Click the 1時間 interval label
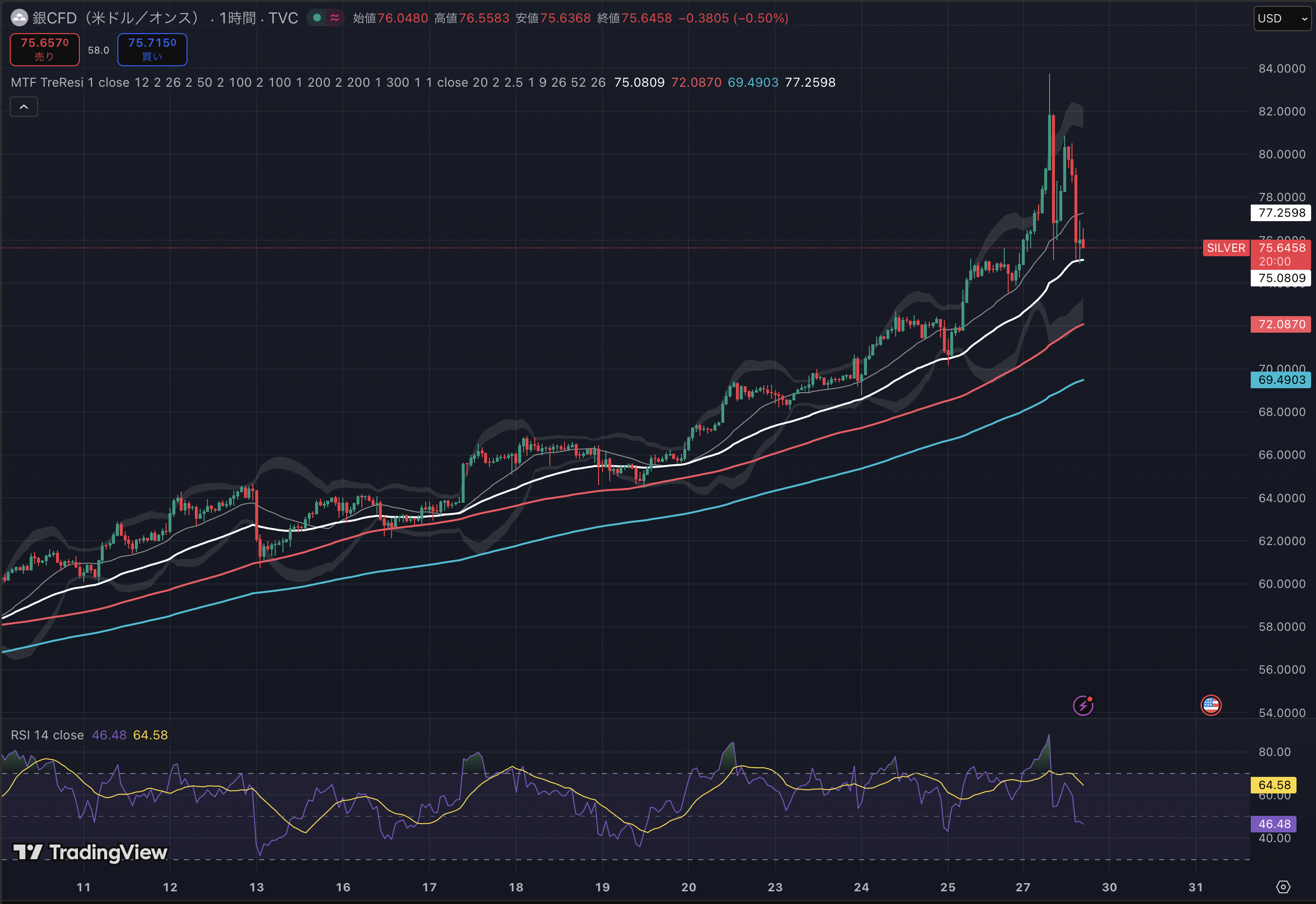Viewport: 1316px width, 904px height. click(237, 18)
